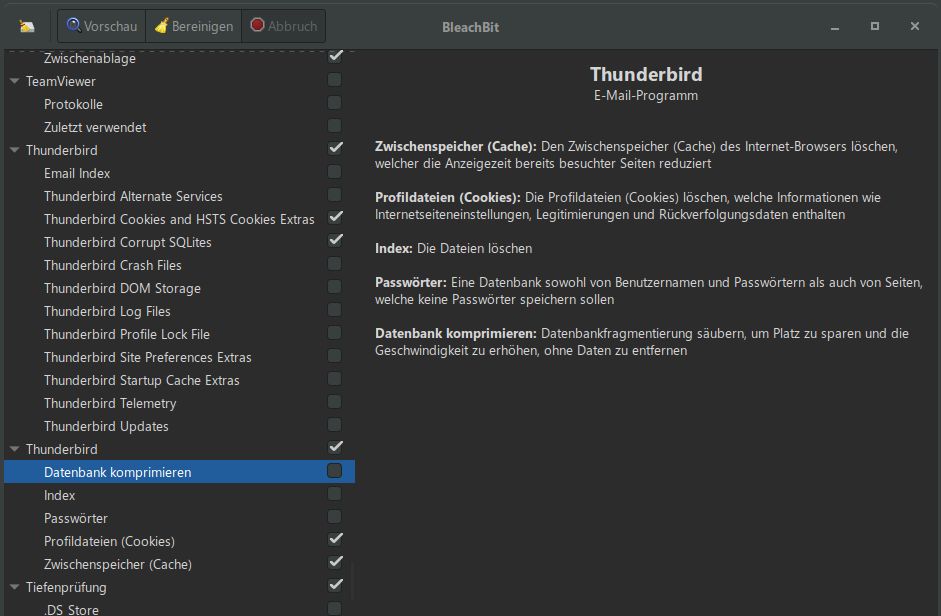Tick the Protokolle checkbox
The image size is (941, 616).
coord(335,103)
